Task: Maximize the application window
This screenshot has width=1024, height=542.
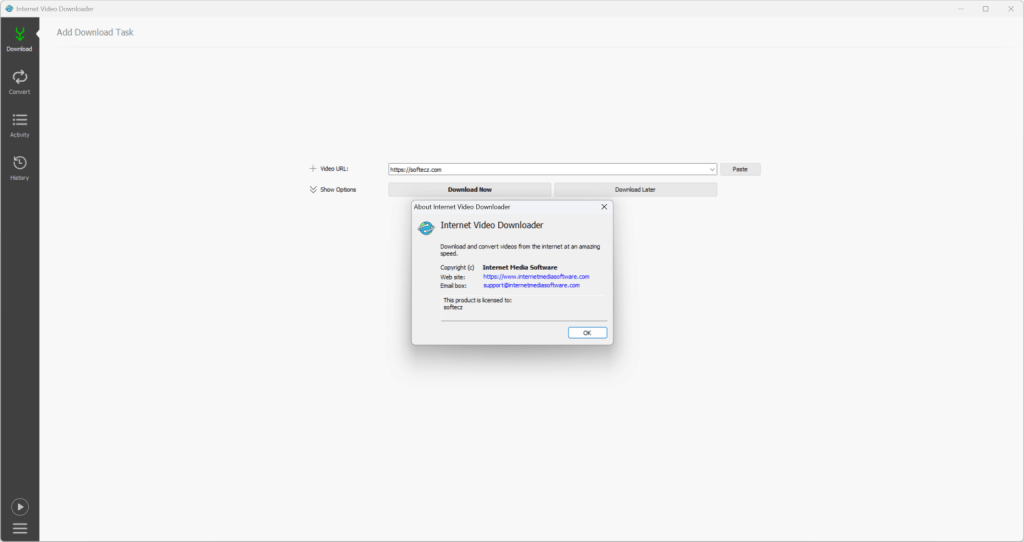Action: pyautogui.click(x=985, y=8)
